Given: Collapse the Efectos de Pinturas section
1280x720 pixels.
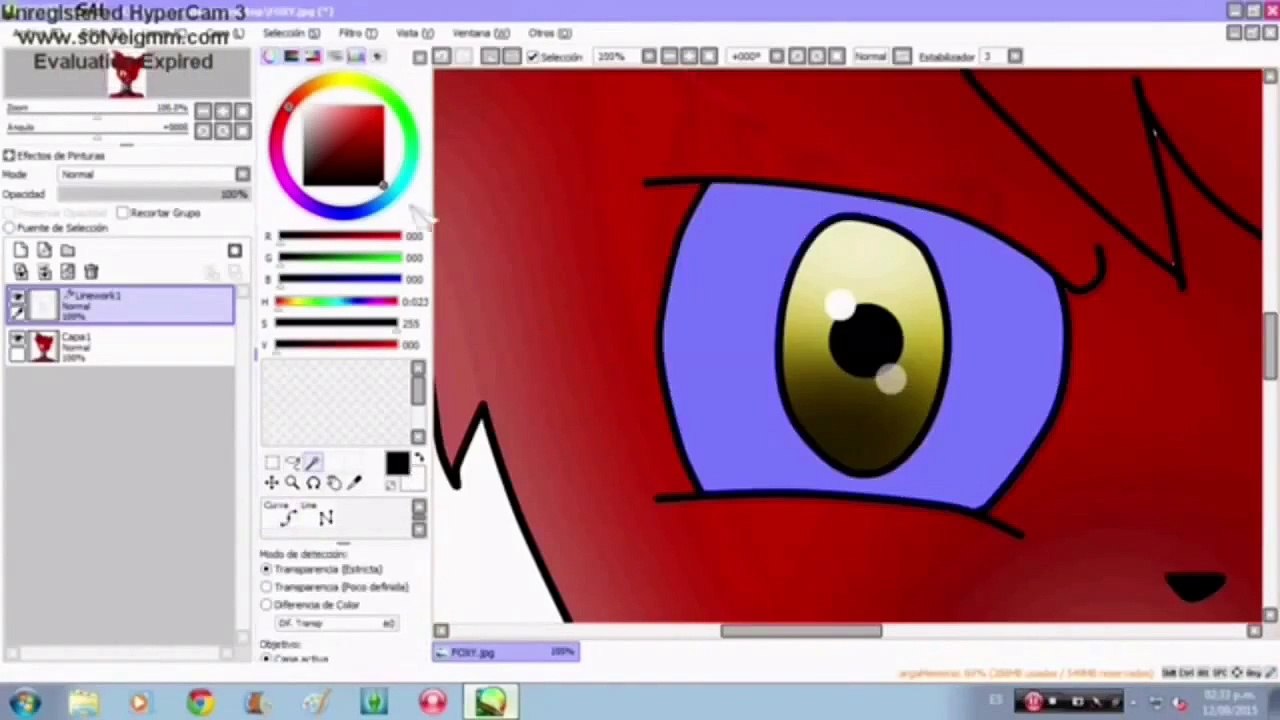Looking at the screenshot, I should click(x=9, y=156).
